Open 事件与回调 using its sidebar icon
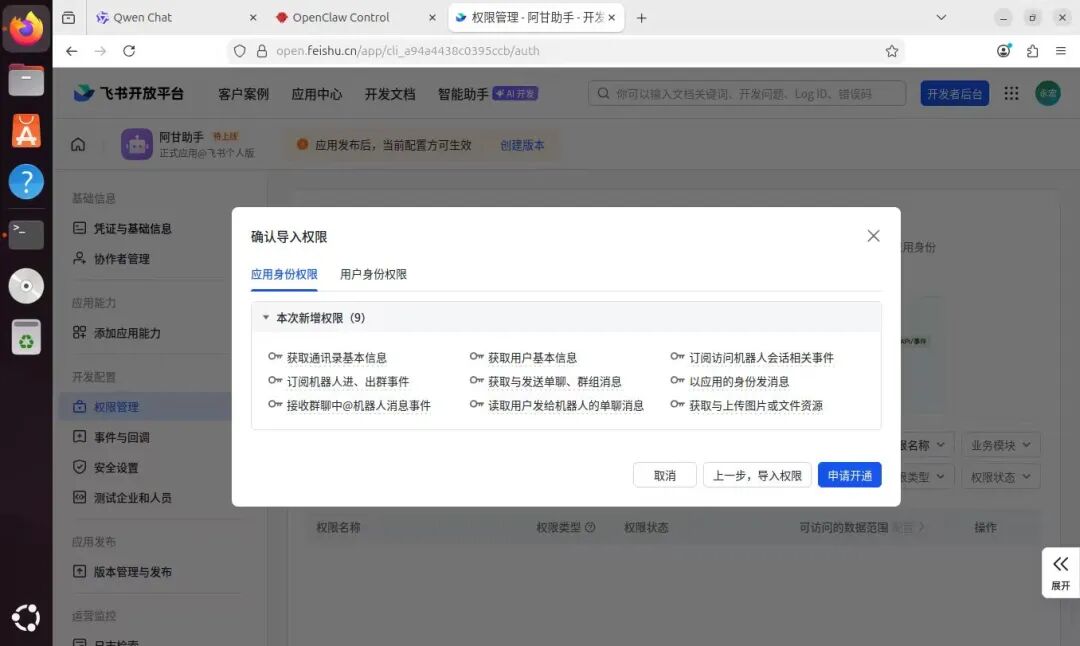 pyautogui.click(x=80, y=437)
